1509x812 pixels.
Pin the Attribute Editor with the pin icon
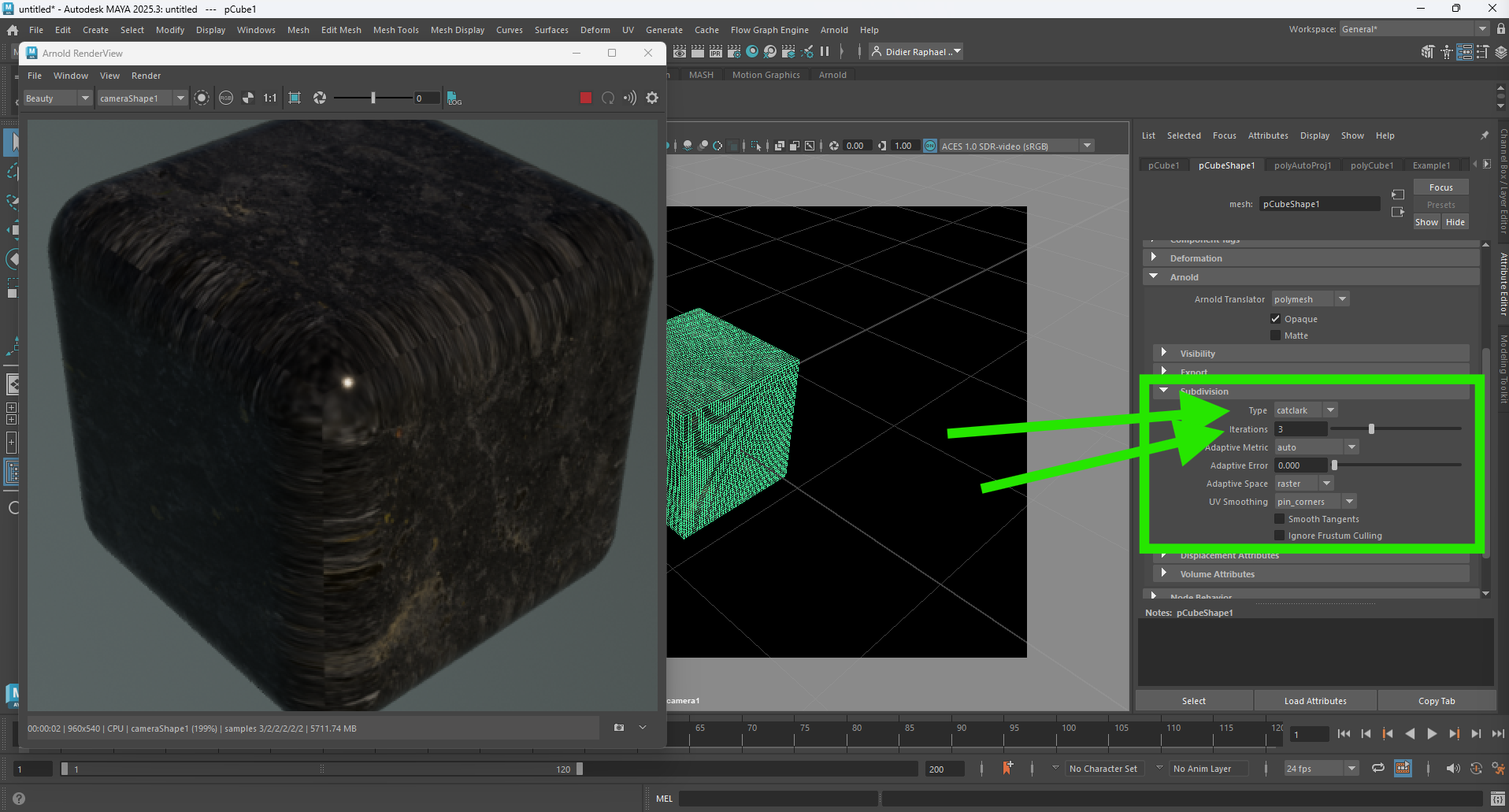pyautogui.click(x=1485, y=135)
